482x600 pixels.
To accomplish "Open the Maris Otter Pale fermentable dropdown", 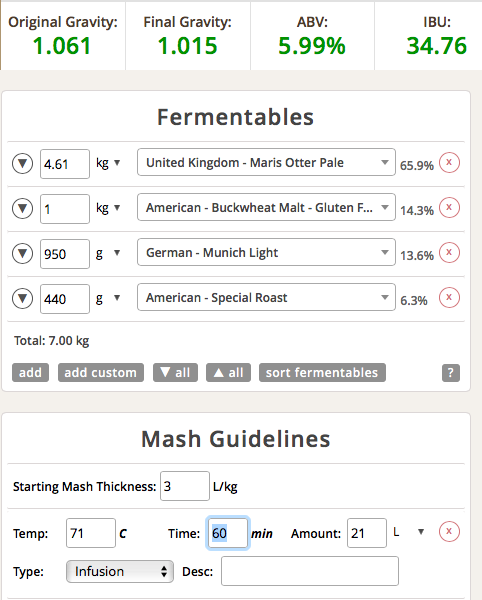I will (x=266, y=162).
